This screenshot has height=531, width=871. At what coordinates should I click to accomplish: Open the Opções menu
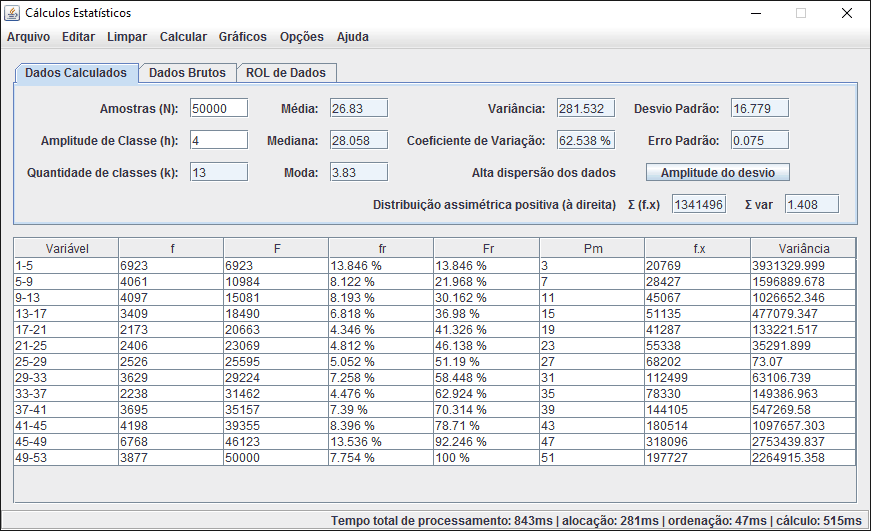pyautogui.click(x=302, y=37)
